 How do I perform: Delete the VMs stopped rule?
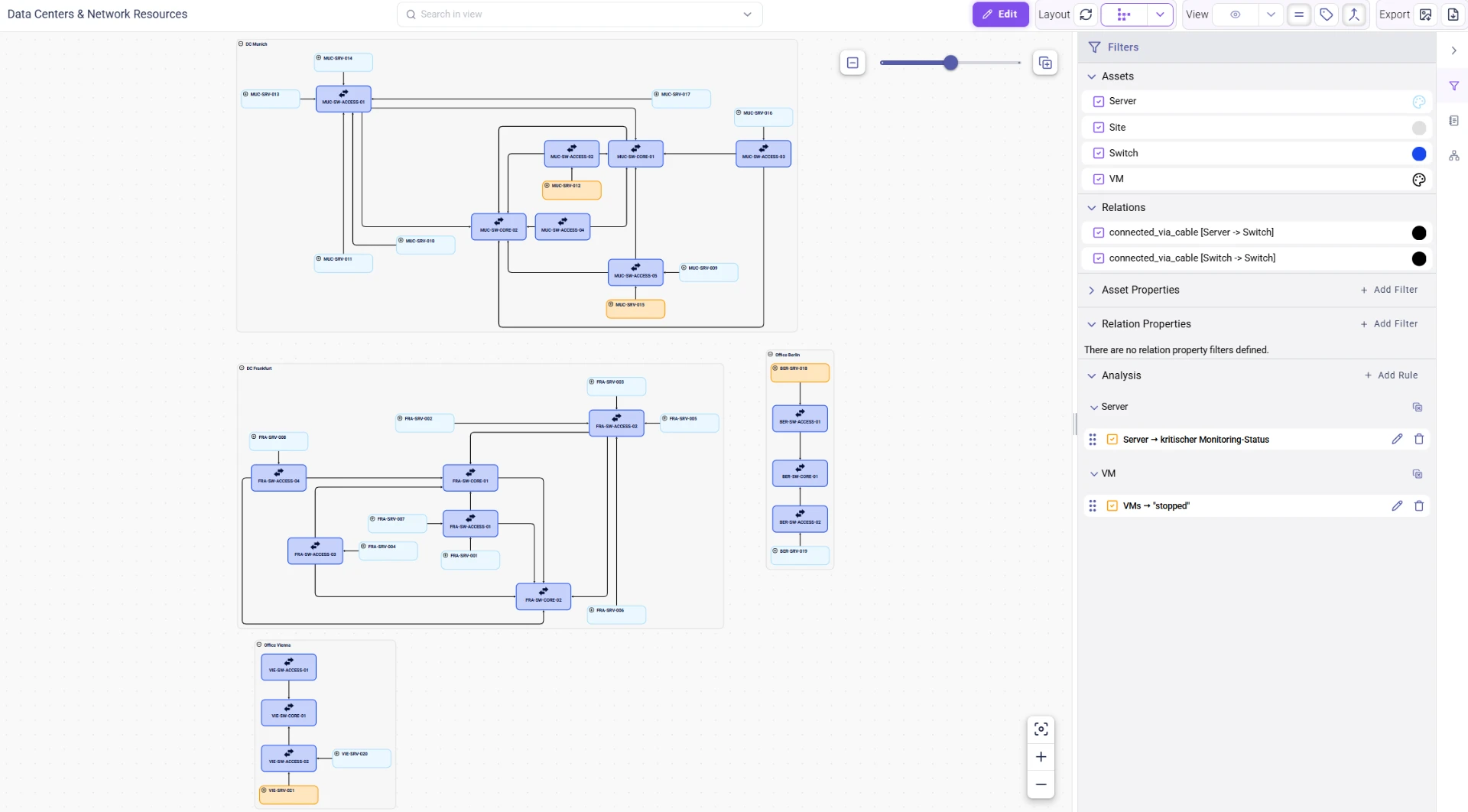tap(1419, 506)
